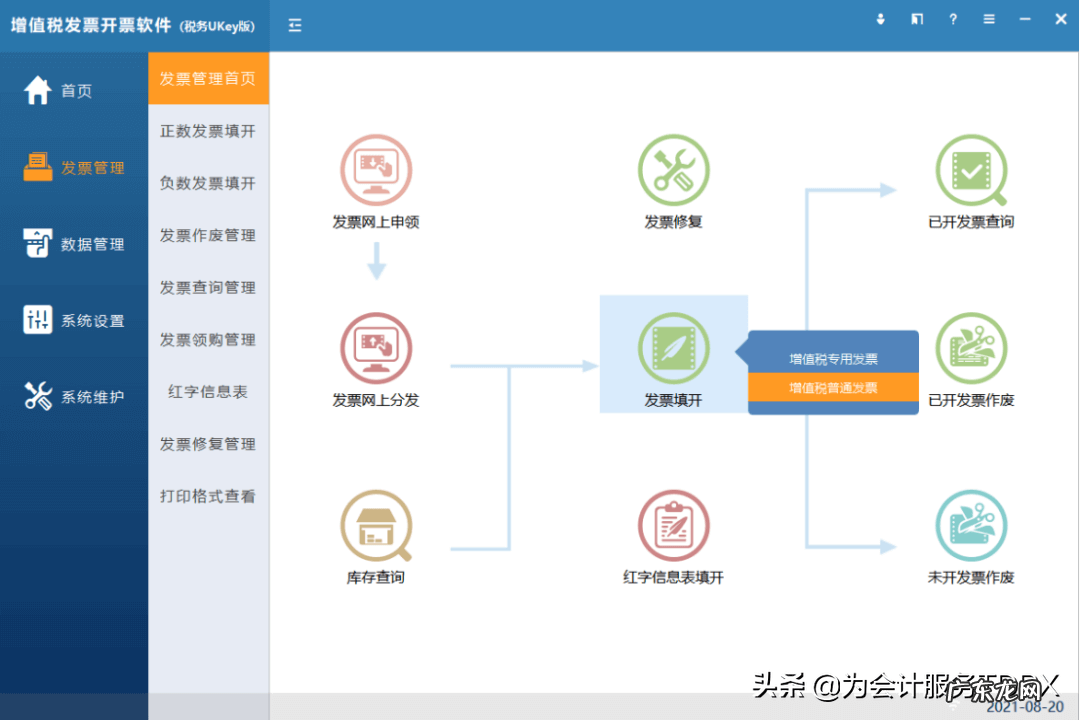The image size is (1080, 720).
Task: Click the 发票填开 invoice filling icon
Action: (x=673, y=352)
